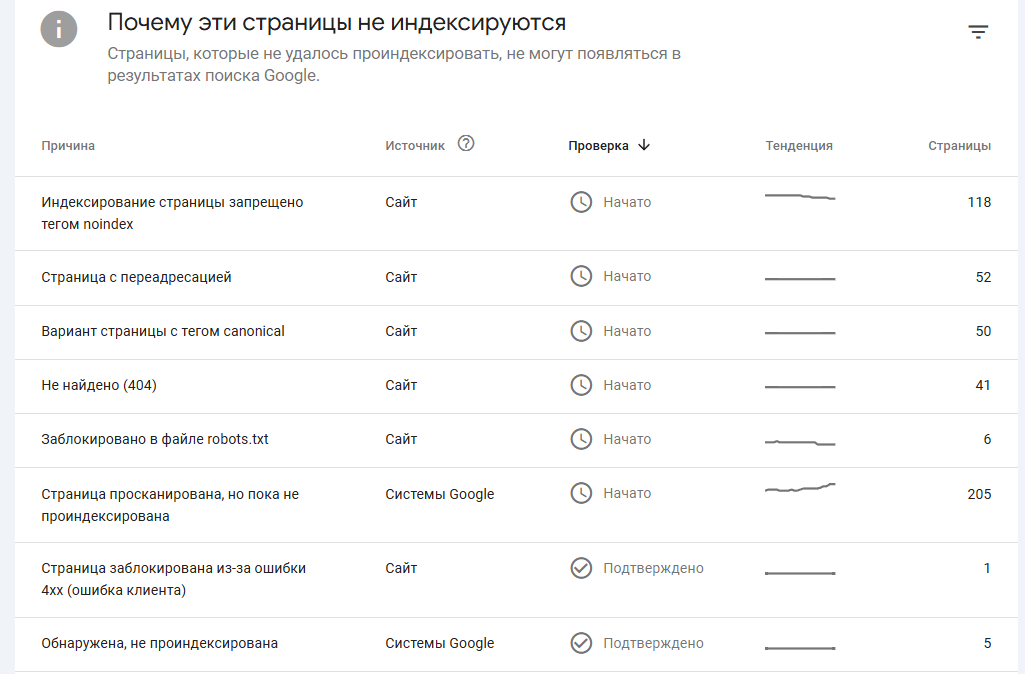Click checkmark icon in 4xx error row
1025x674 pixels.
pos(581,568)
